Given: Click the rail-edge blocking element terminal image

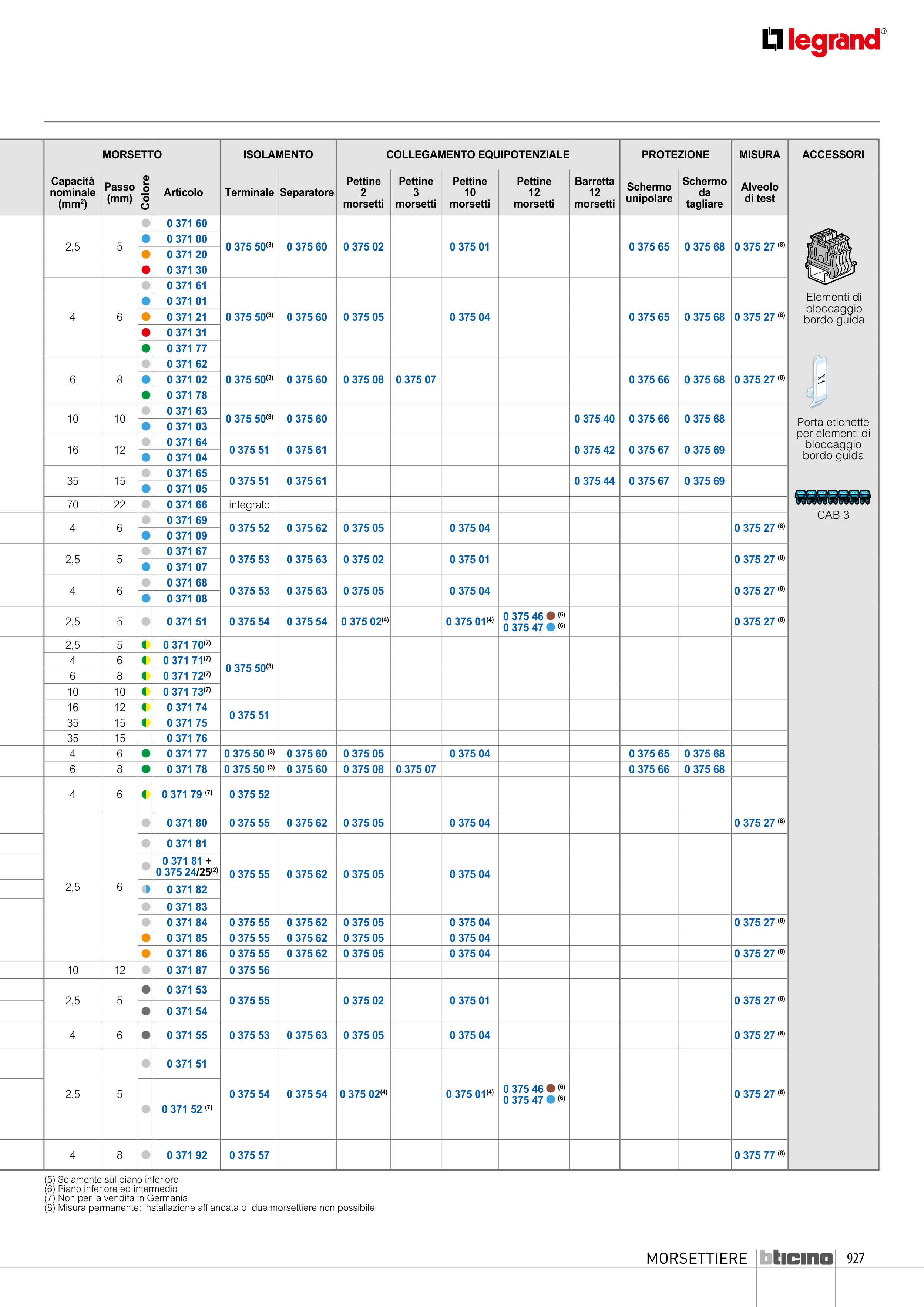Looking at the screenshot, I should pyautogui.click(x=831, y=257).
